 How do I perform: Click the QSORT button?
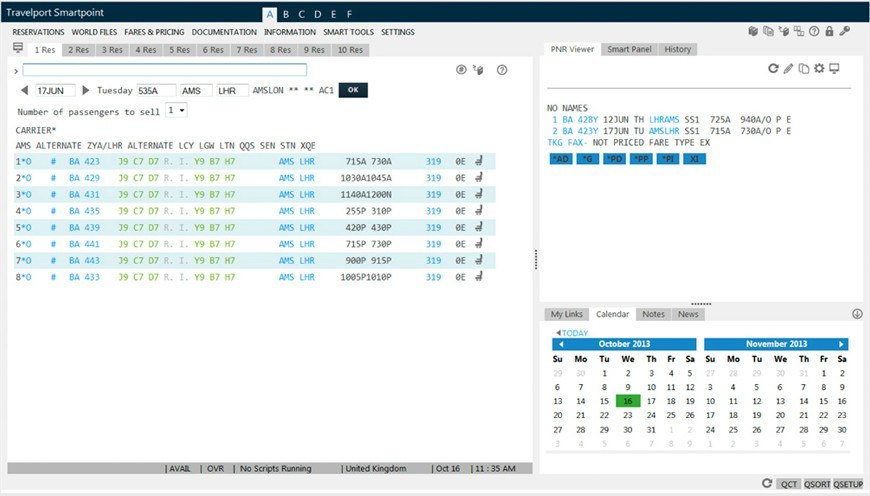click(817, 484)
